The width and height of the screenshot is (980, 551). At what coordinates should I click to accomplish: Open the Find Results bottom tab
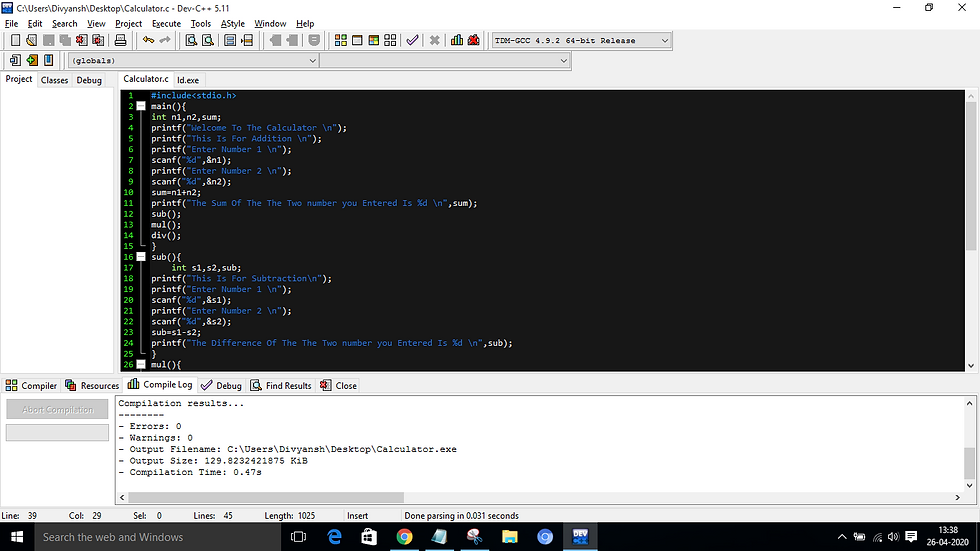click(x=281, y=385)
